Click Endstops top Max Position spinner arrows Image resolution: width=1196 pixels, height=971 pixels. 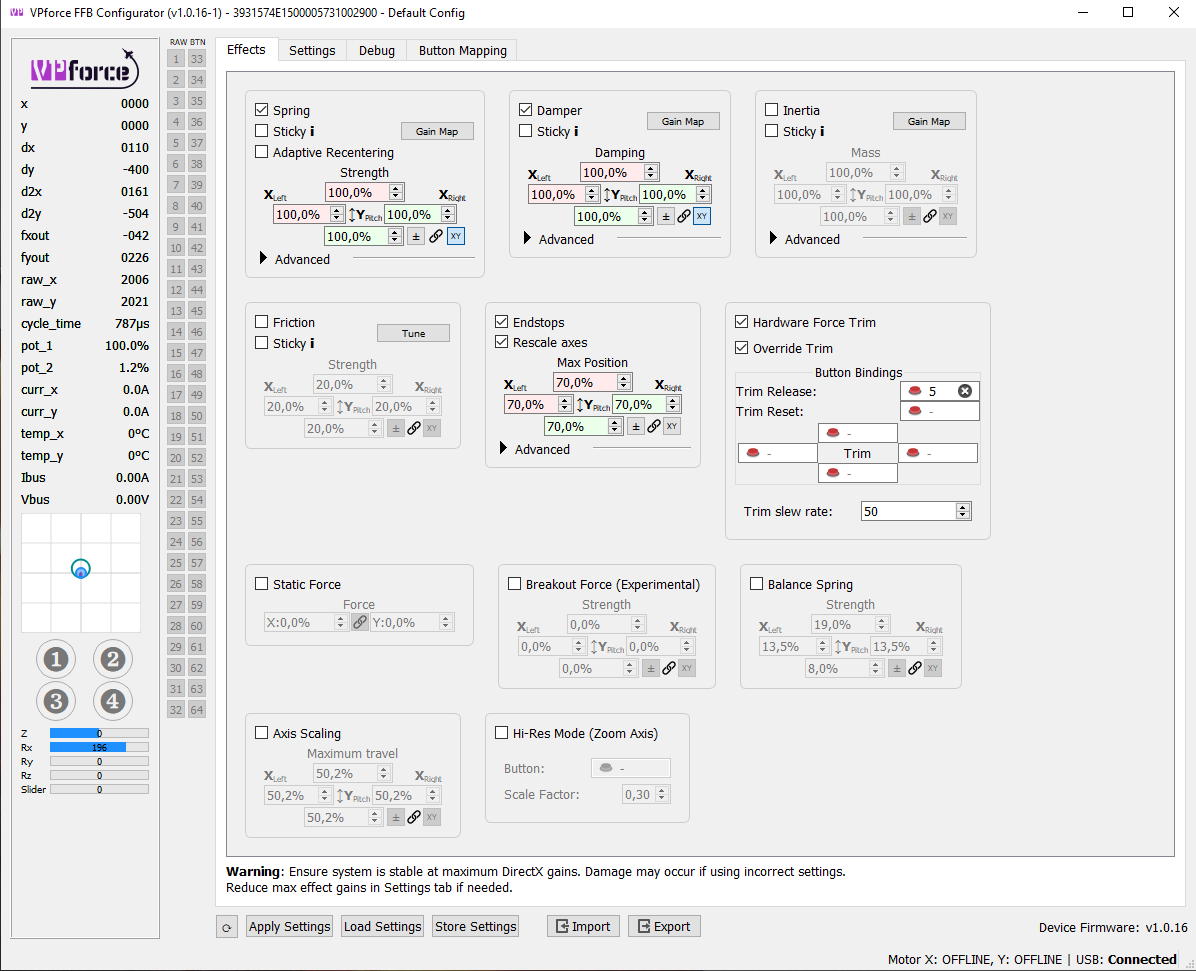[624, 382]
